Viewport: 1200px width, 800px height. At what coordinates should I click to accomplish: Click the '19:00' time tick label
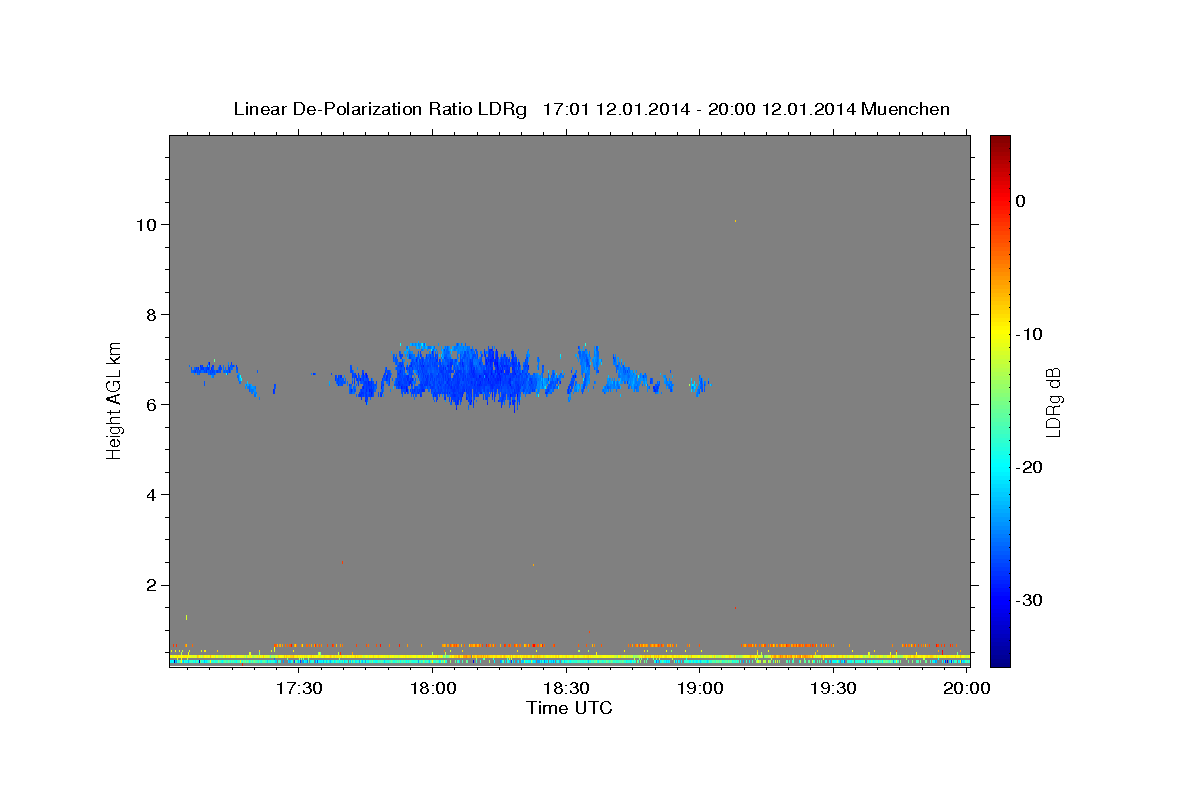click(x=700, y=689)
